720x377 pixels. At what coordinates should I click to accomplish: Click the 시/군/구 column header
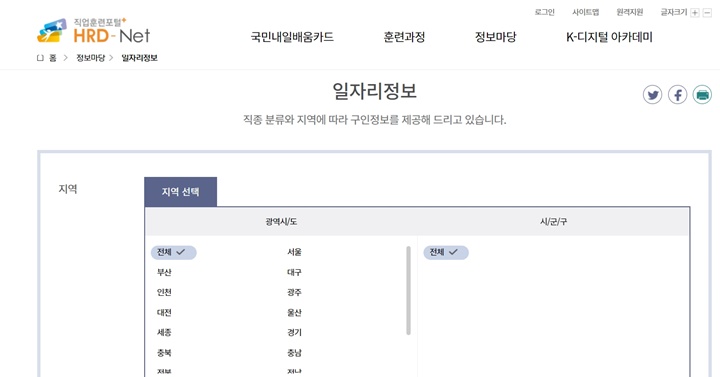tap(553, 222)
